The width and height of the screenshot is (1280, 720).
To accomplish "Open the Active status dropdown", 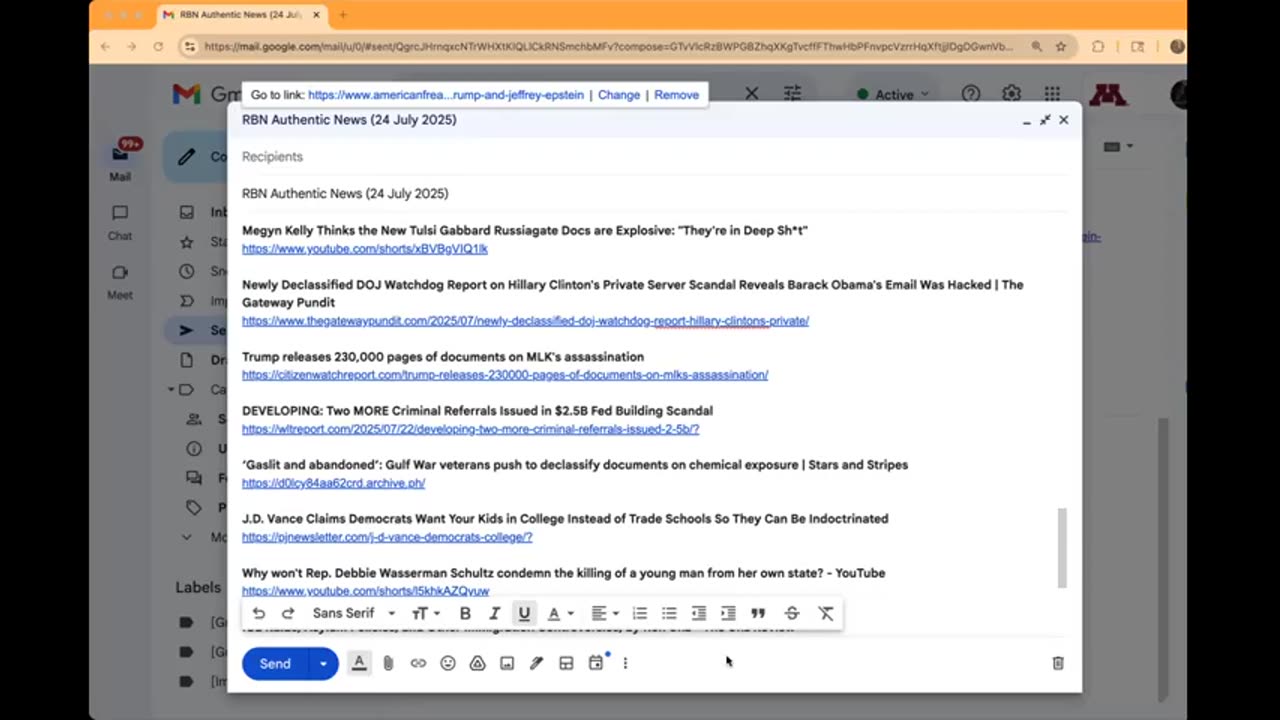I will click(893, 94).
